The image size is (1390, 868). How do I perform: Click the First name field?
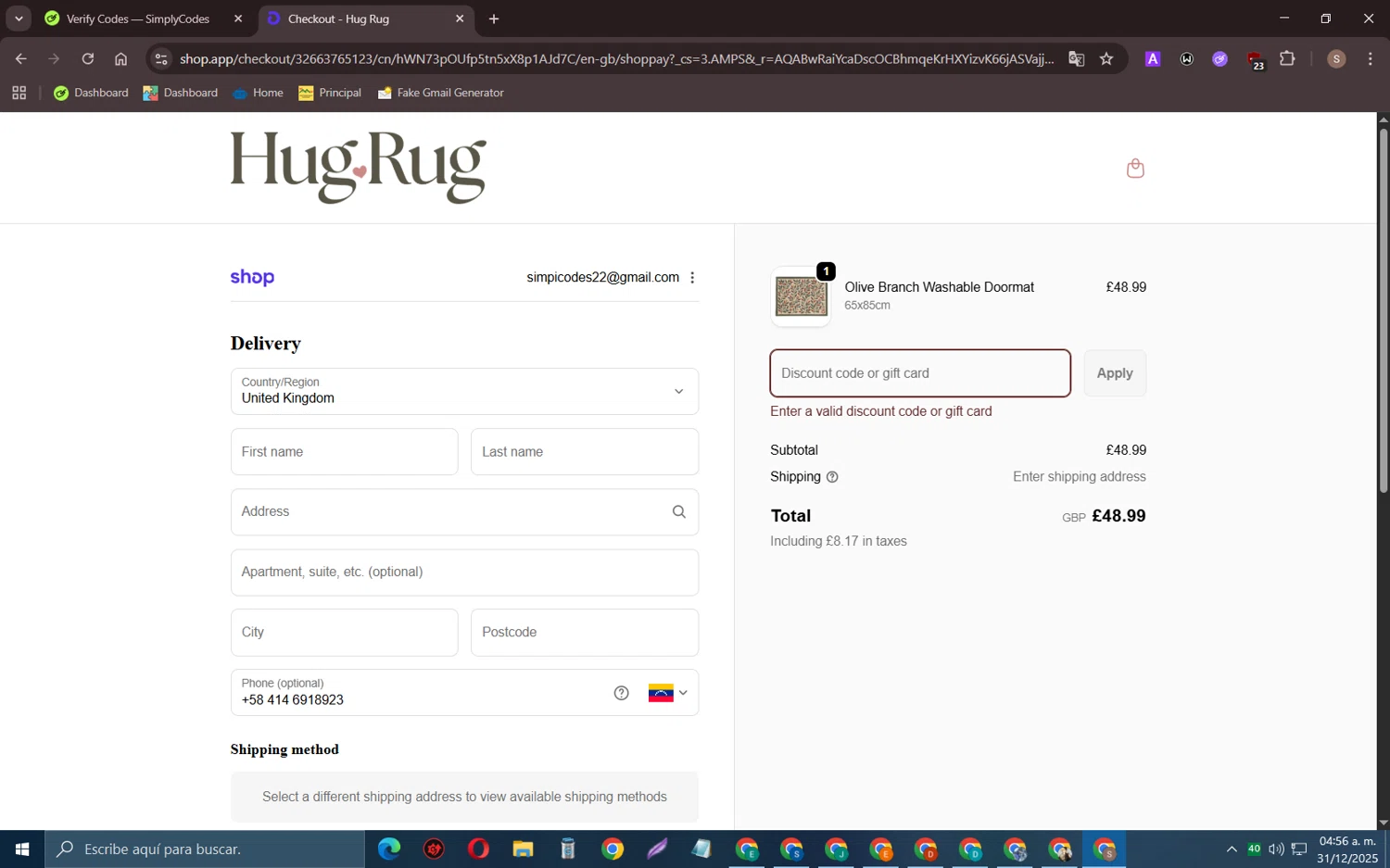(x=344, y=452)
